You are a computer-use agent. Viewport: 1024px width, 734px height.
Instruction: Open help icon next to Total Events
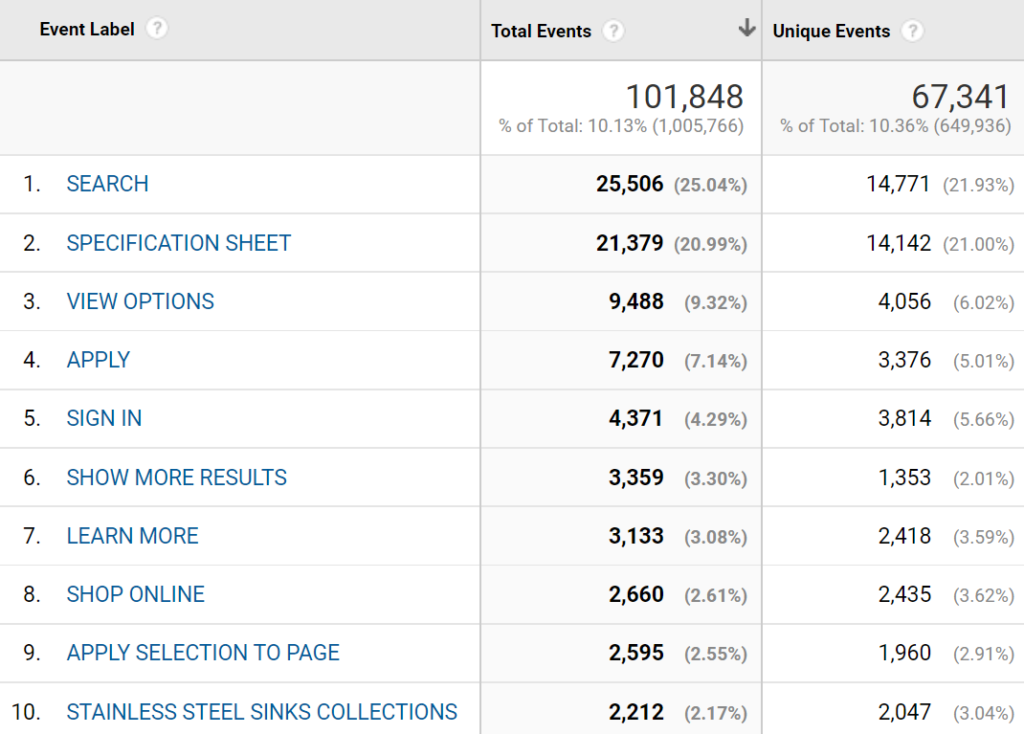tap(613, 31)
